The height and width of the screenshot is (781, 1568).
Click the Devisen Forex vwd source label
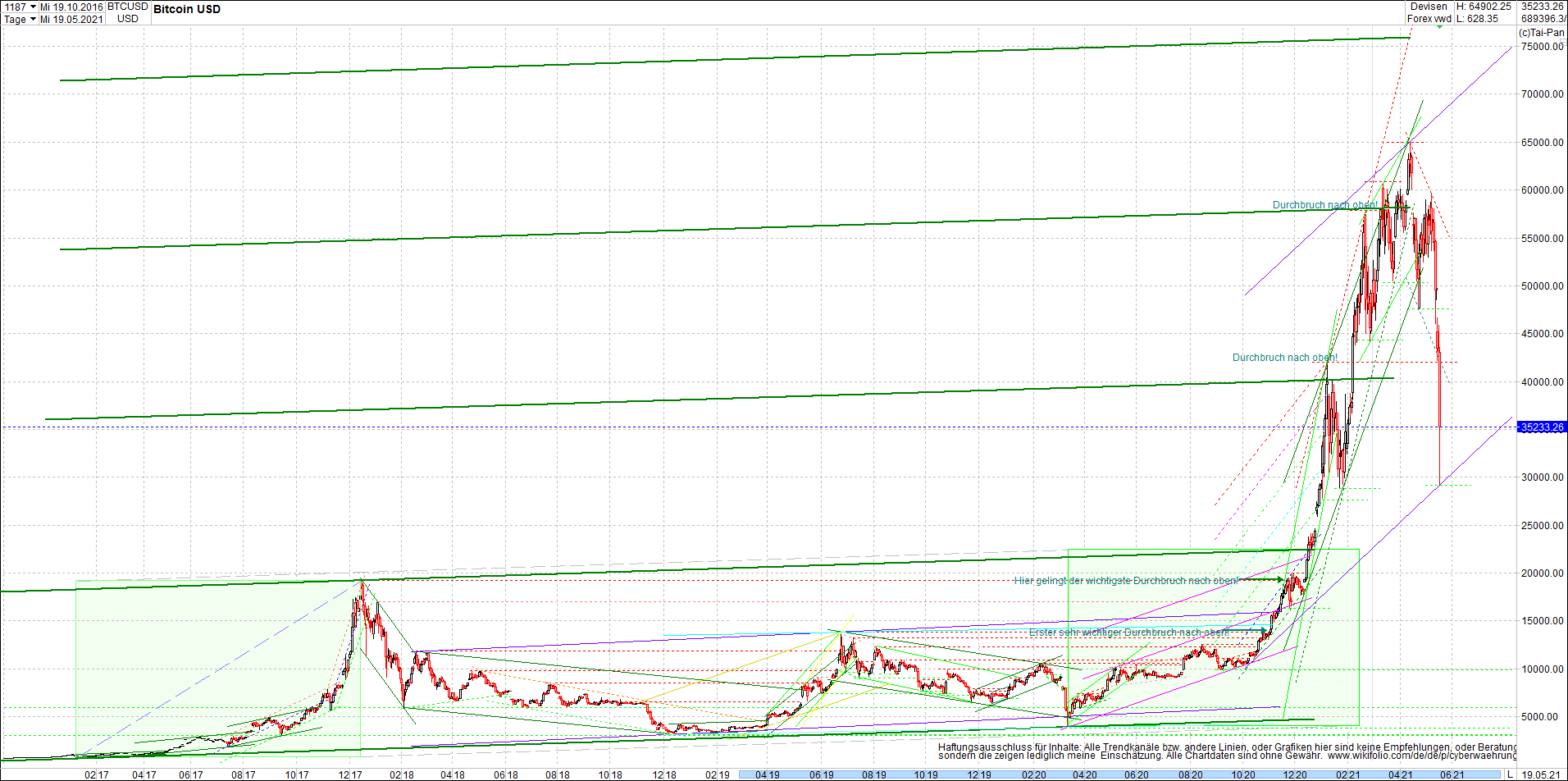[x=1429, y=12]
